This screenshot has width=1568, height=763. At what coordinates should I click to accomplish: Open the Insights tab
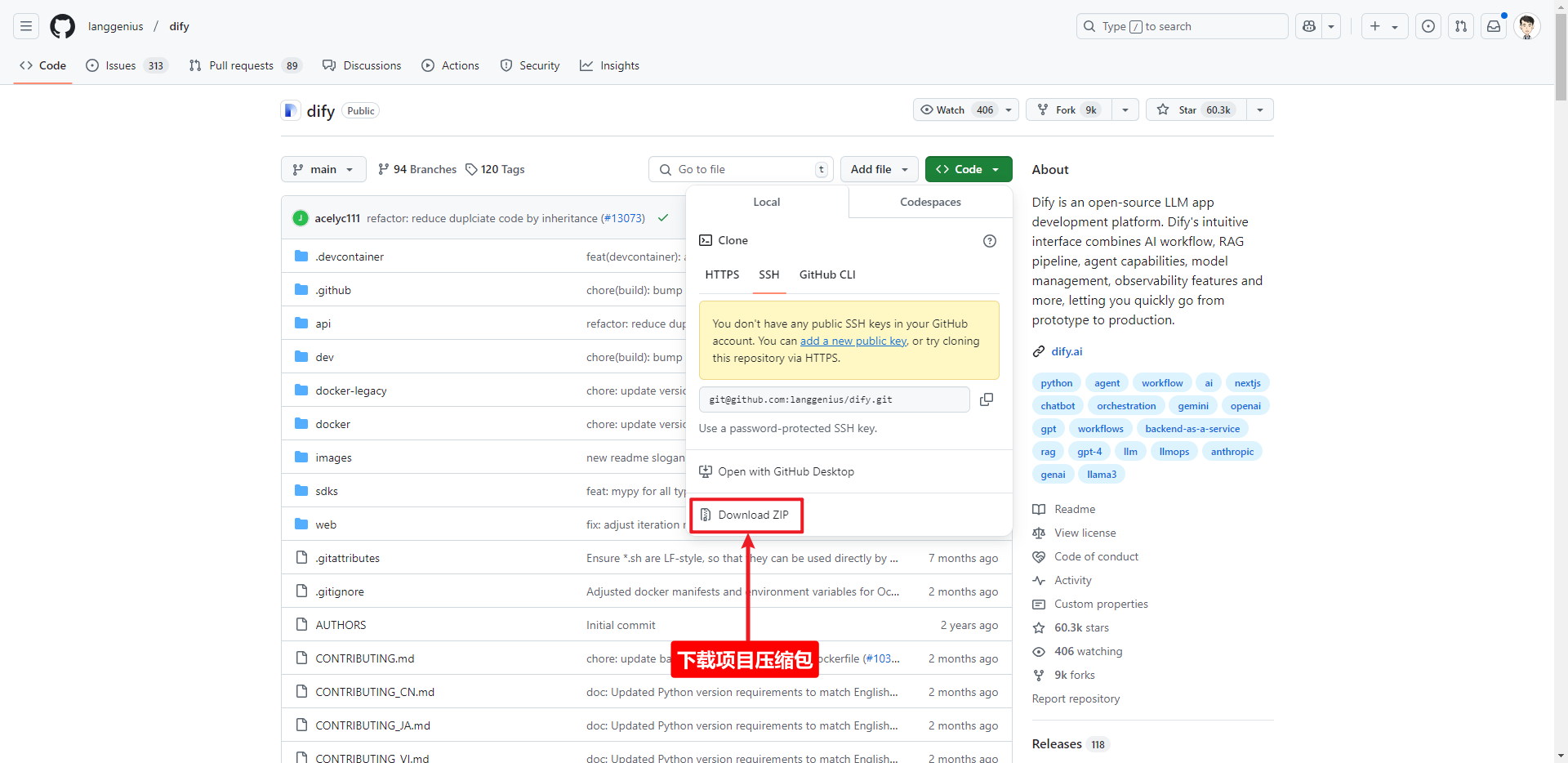pos(609,65)
